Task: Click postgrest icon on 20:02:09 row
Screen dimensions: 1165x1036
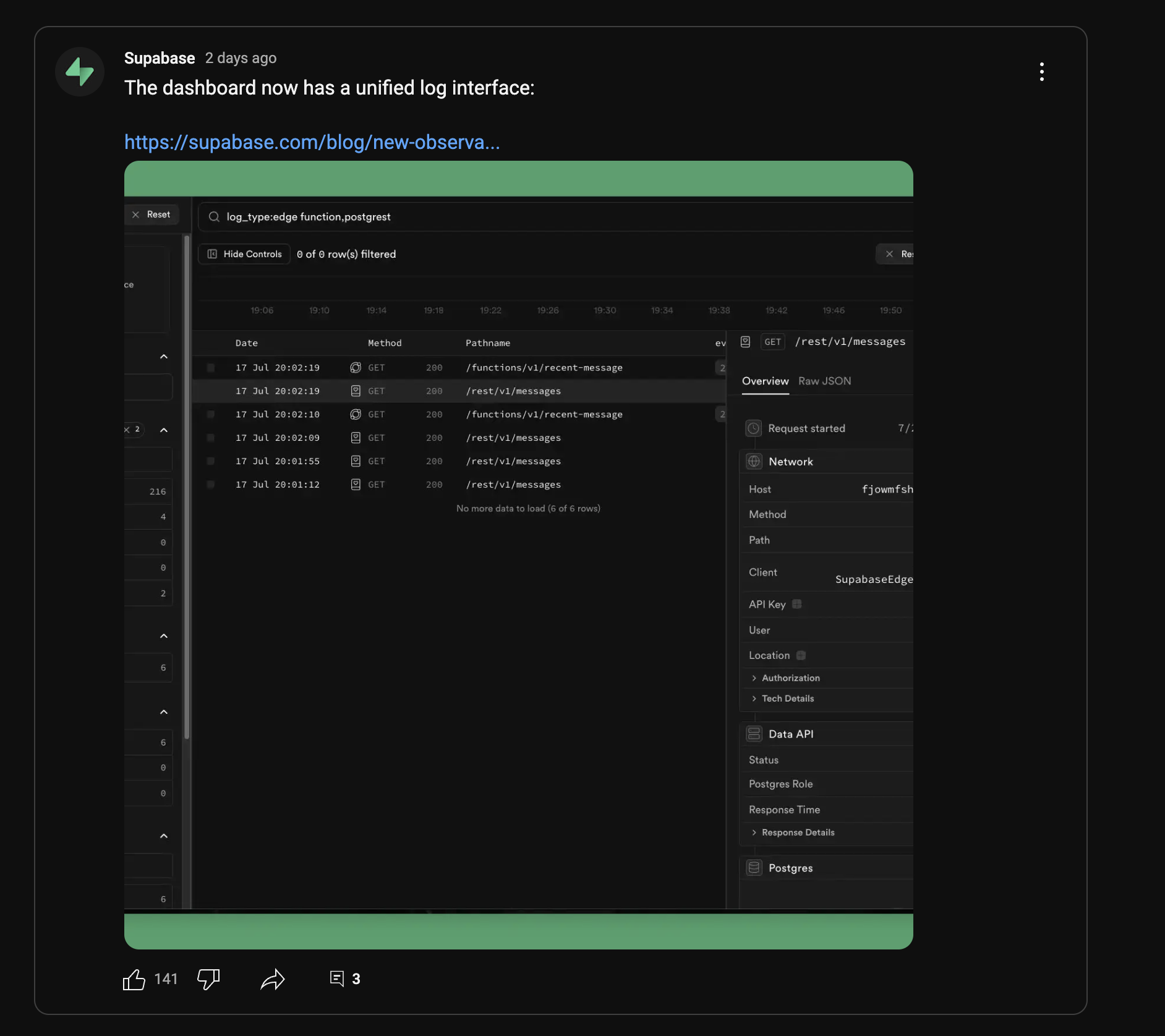Action: coord(356,438)
